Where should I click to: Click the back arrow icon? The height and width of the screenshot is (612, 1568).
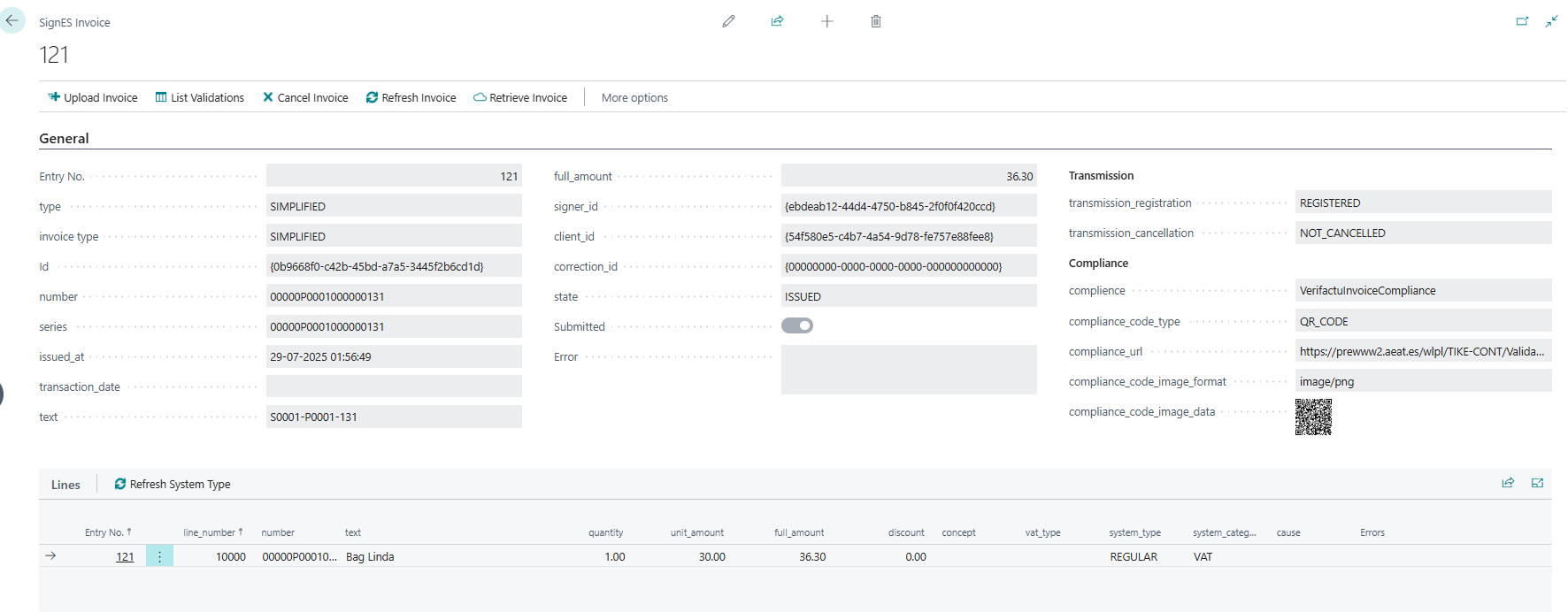[x=12, y=20]
